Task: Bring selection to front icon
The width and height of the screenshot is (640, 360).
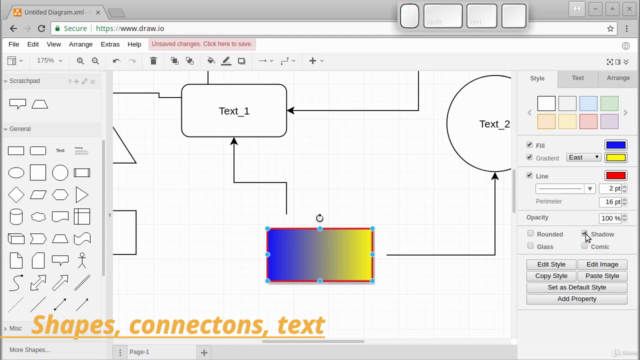Action: 174,61
